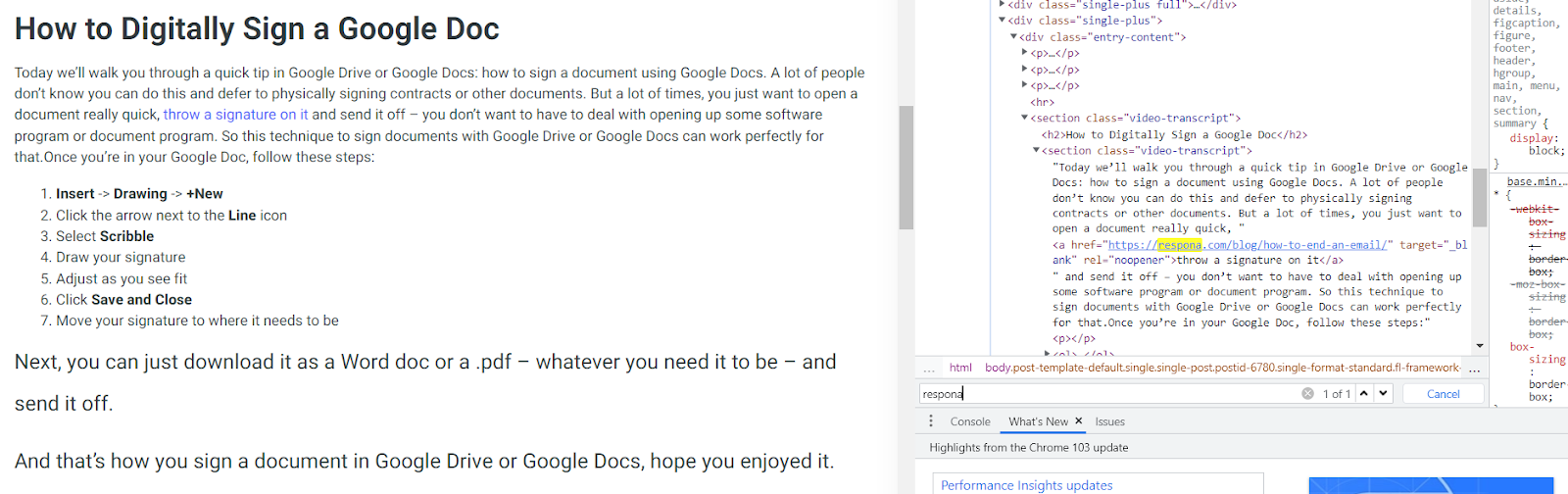Expand the third collapsed <p> node
The image size is (1568, 494).
[x=1024, y=85]
